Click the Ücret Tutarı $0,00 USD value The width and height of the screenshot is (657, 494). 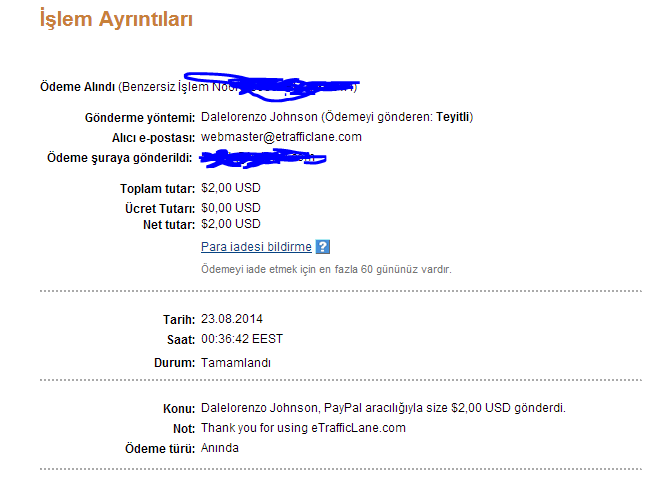231,208
